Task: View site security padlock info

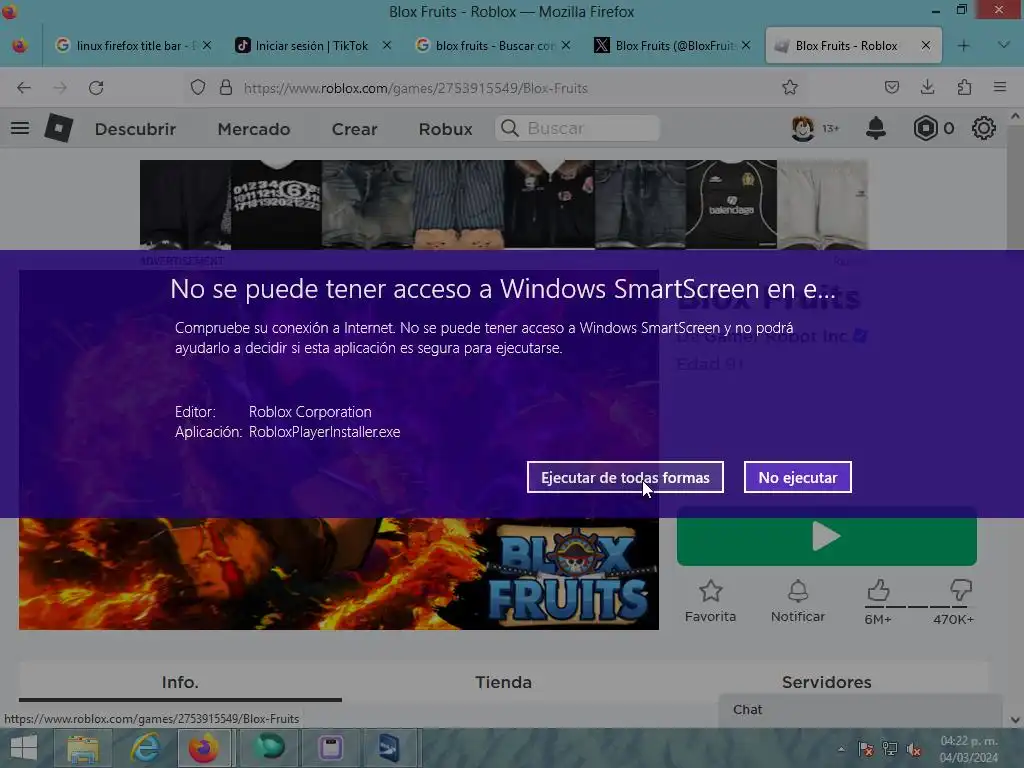Action: 226,88
